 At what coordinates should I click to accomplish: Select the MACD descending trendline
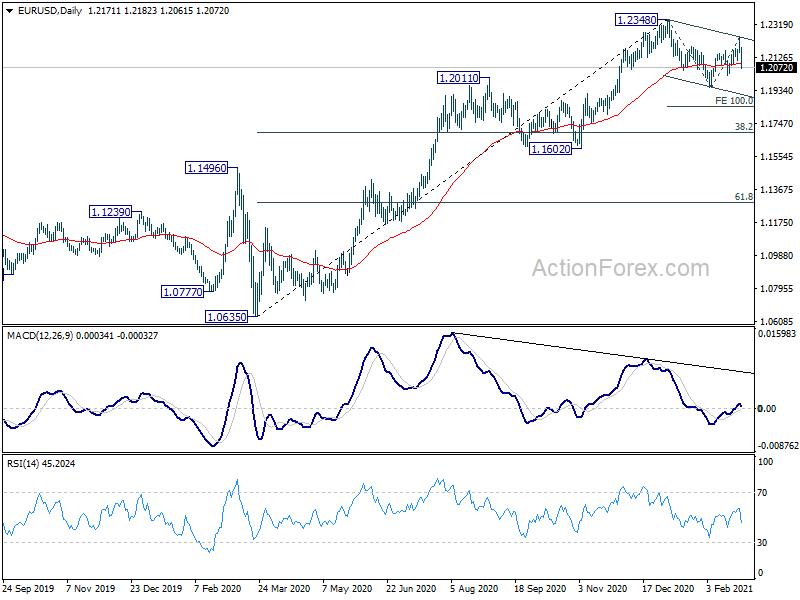604,353
